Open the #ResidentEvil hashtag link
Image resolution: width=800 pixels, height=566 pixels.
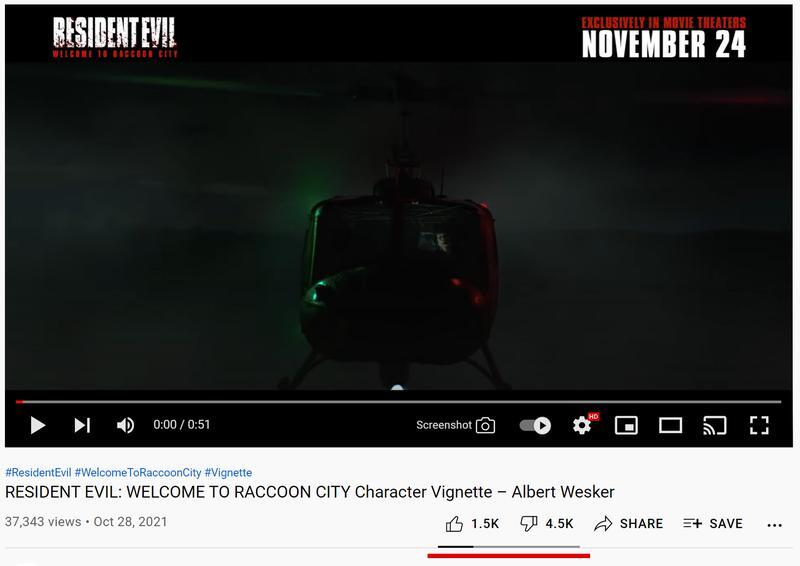point(38,473)
